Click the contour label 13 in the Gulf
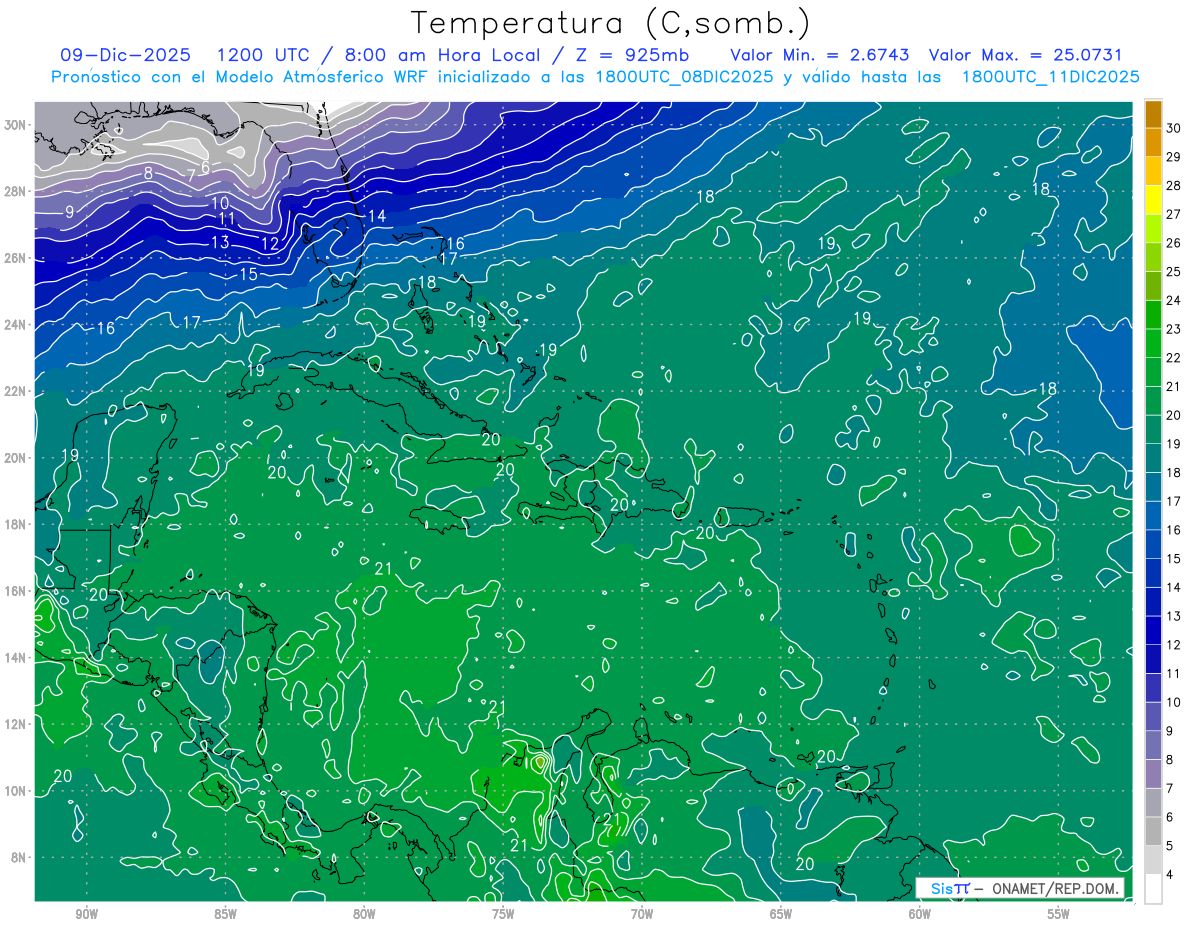The height and width of the screenshot is (927, 1200). (x=220, y=242)
